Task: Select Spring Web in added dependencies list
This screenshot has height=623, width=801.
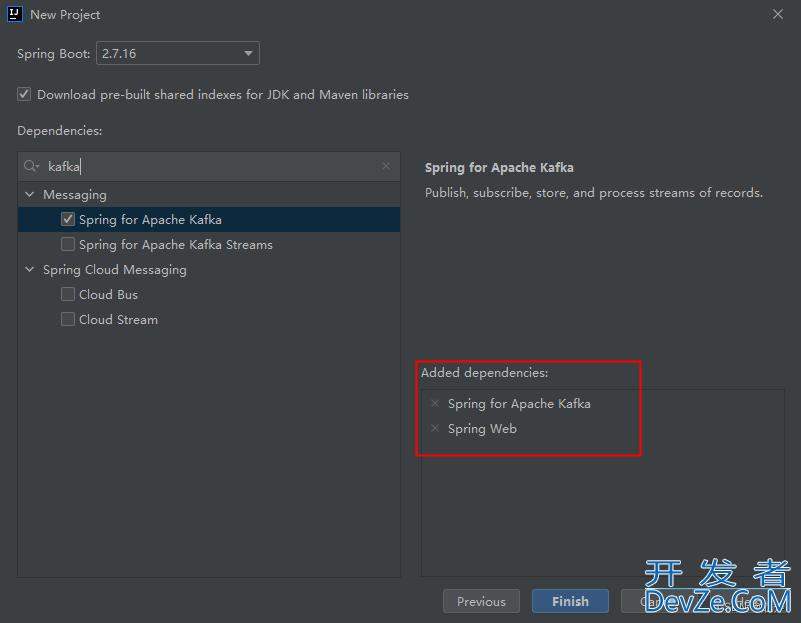Action: [482, 429]
